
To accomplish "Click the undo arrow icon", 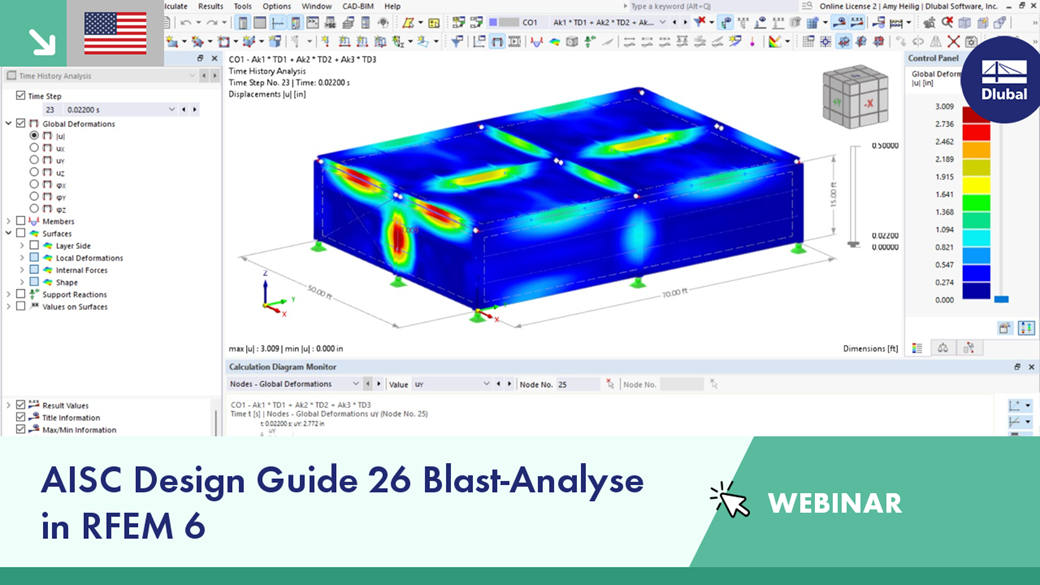I will pyautogui.click(x=186, y=23).
